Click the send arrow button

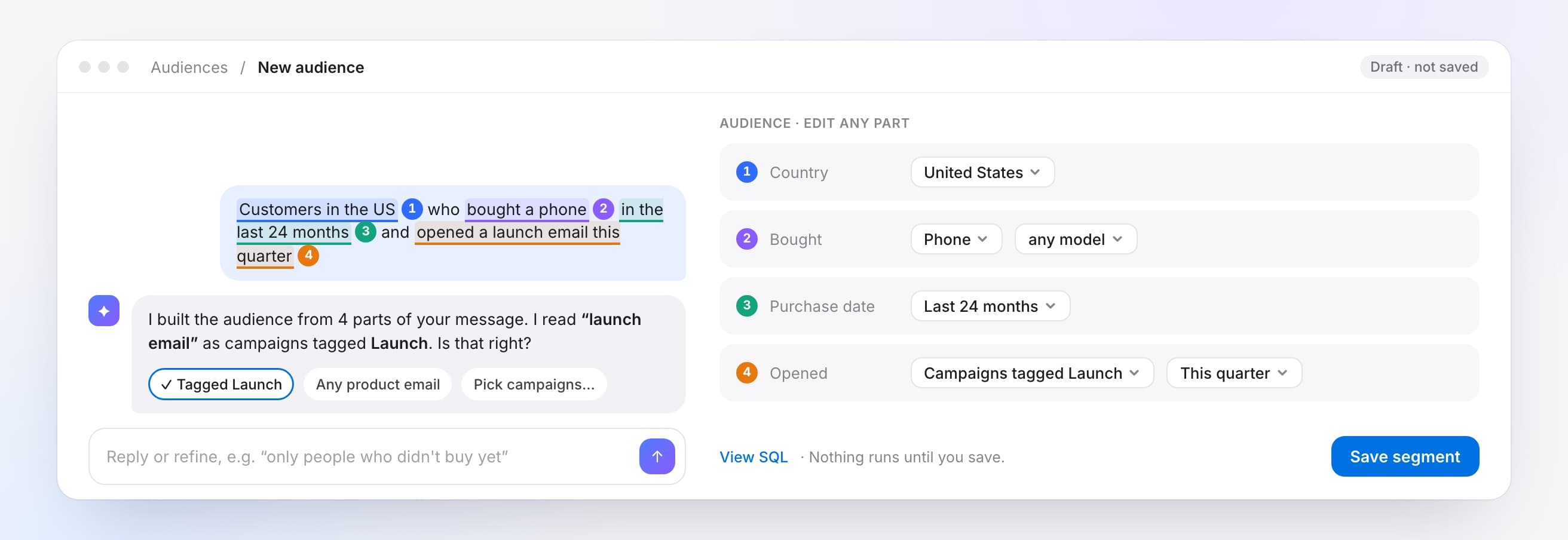point(657,456)
